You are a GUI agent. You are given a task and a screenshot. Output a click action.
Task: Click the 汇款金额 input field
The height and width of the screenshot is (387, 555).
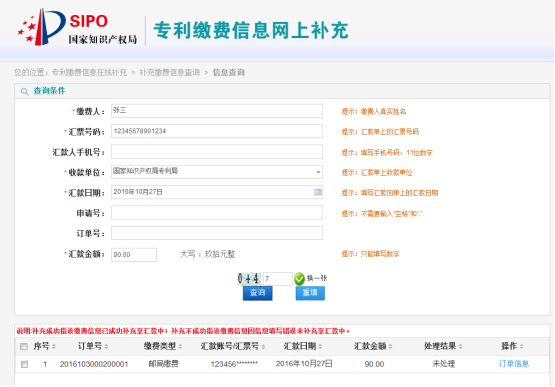(134, 255)
